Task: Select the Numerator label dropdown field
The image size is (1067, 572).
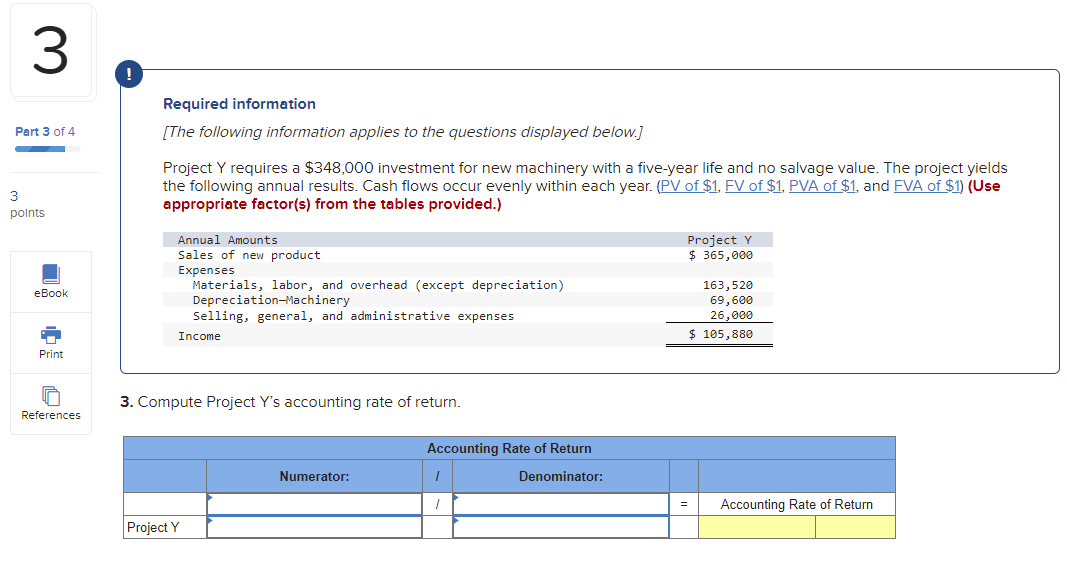Action: (314, 504)
